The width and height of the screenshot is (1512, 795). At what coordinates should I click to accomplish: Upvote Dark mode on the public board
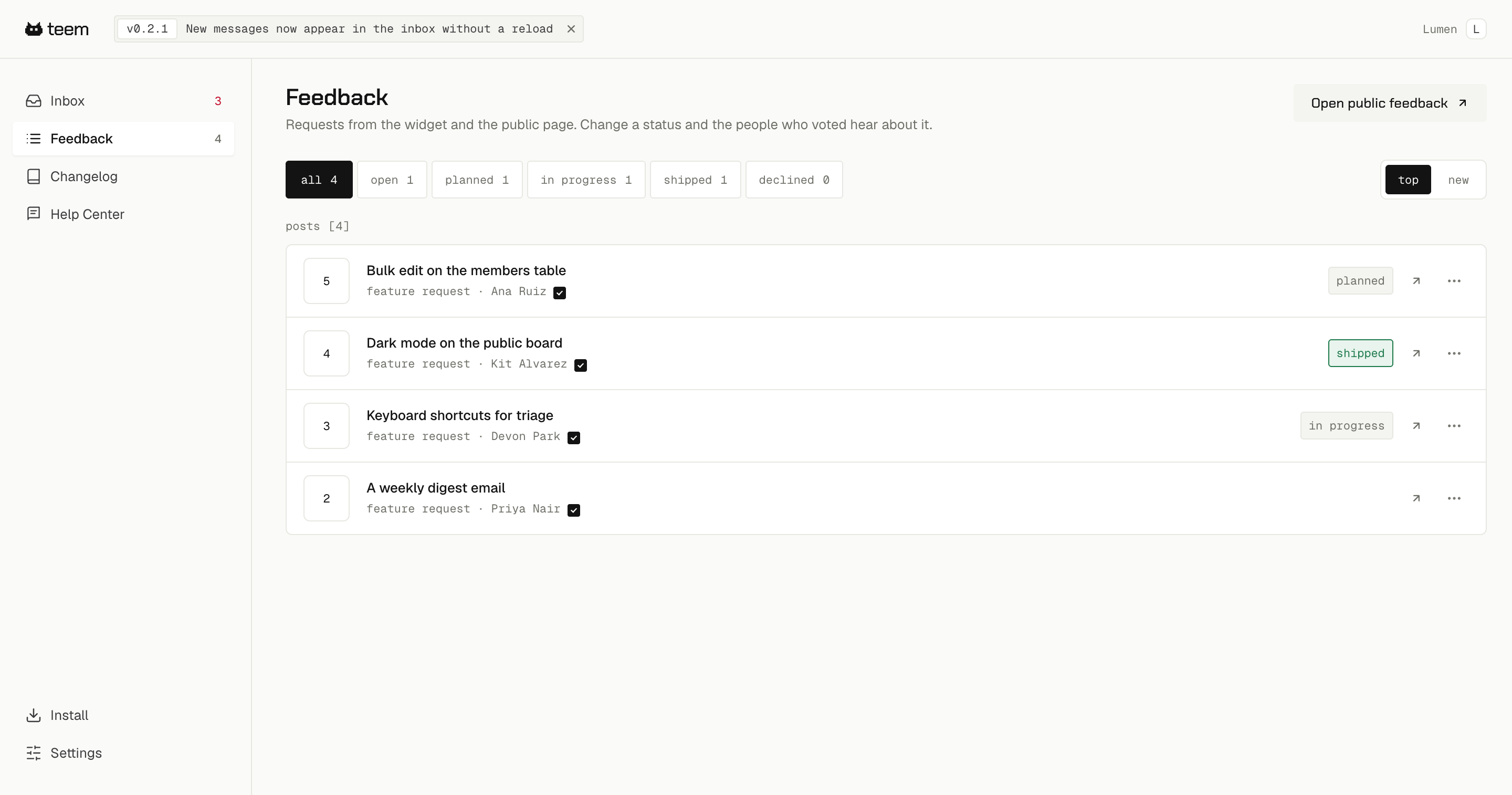coord(327,353)
